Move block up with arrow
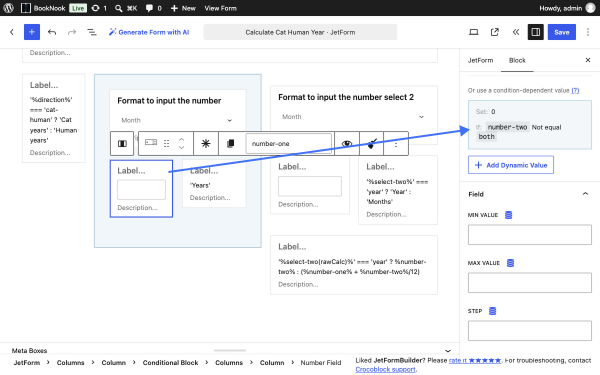The height and width of the screenshot is (375, 600). click(x=181, y=139)
